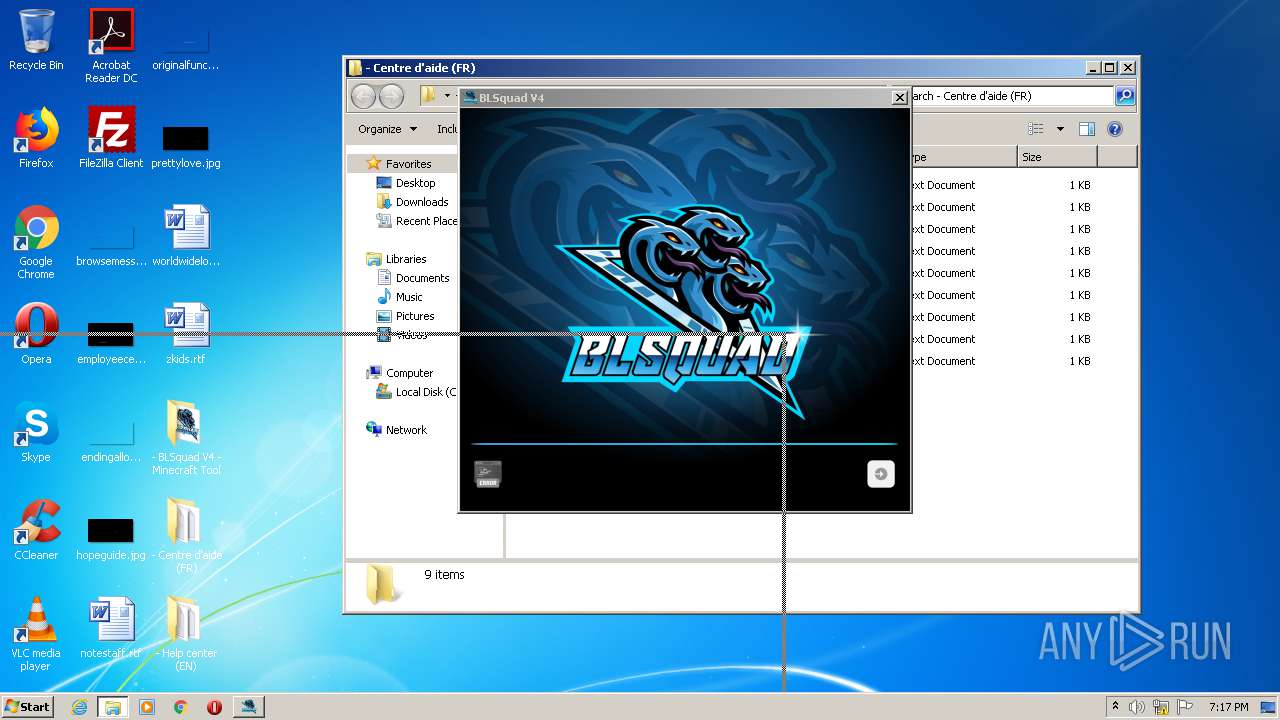Open Pictures library
Screen dimensions: 1280x720
coord(414,316)
